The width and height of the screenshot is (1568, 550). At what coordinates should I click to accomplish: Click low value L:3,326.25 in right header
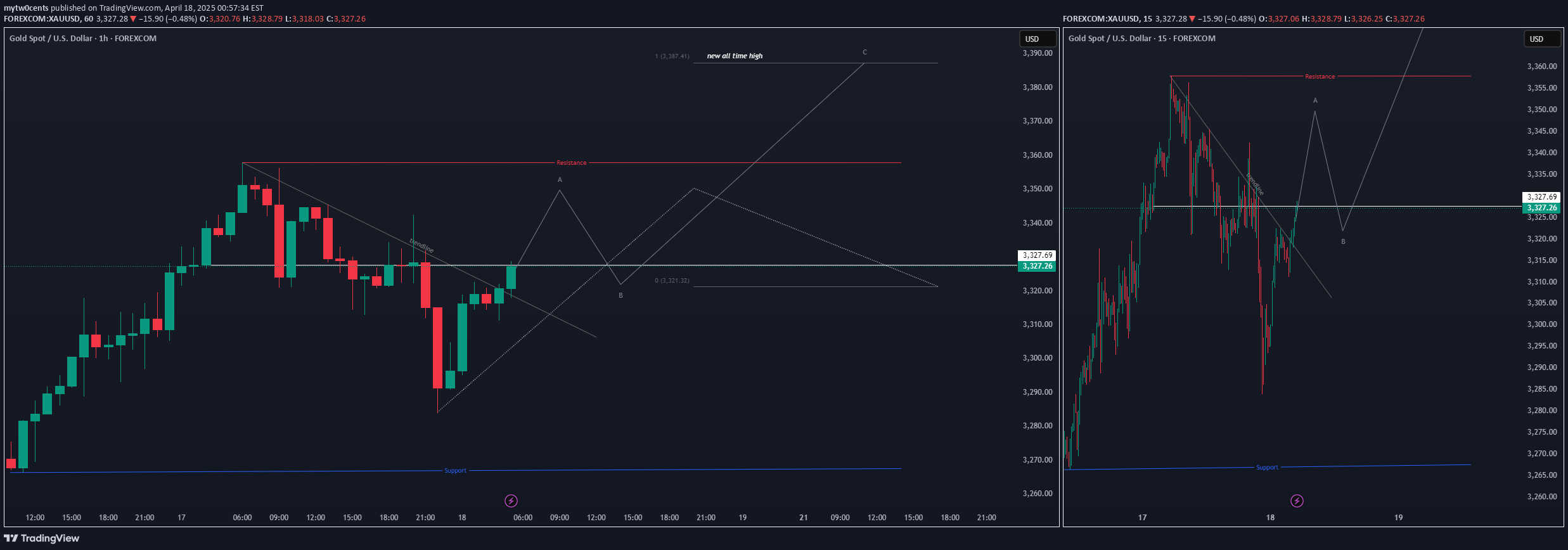pyautogui.click(x=1363, y=19)
